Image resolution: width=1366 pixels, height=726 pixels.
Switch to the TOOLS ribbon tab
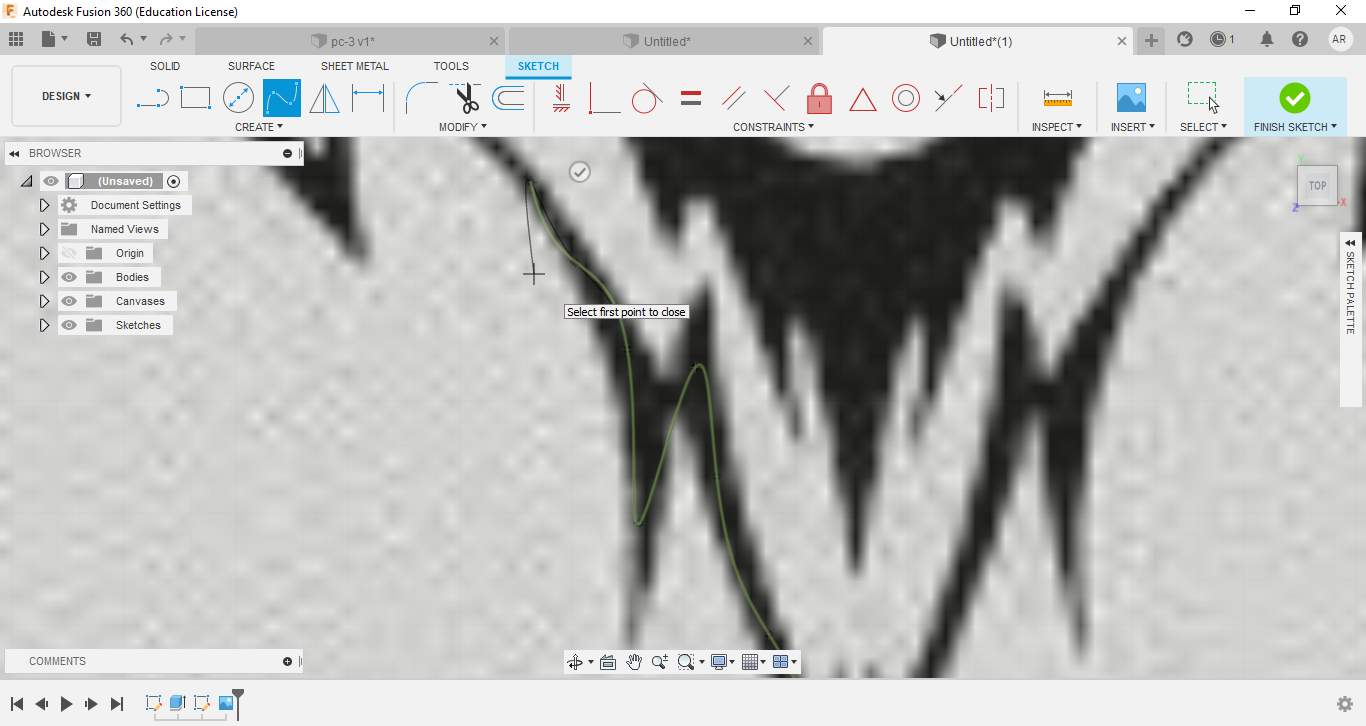click(x=451, y=66)
